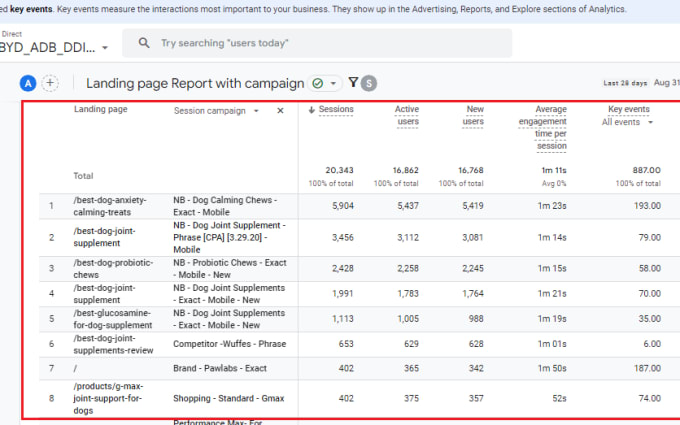Open the All events key events dropdown
Screen dimensions: 680x425
[x=627, y=122]
